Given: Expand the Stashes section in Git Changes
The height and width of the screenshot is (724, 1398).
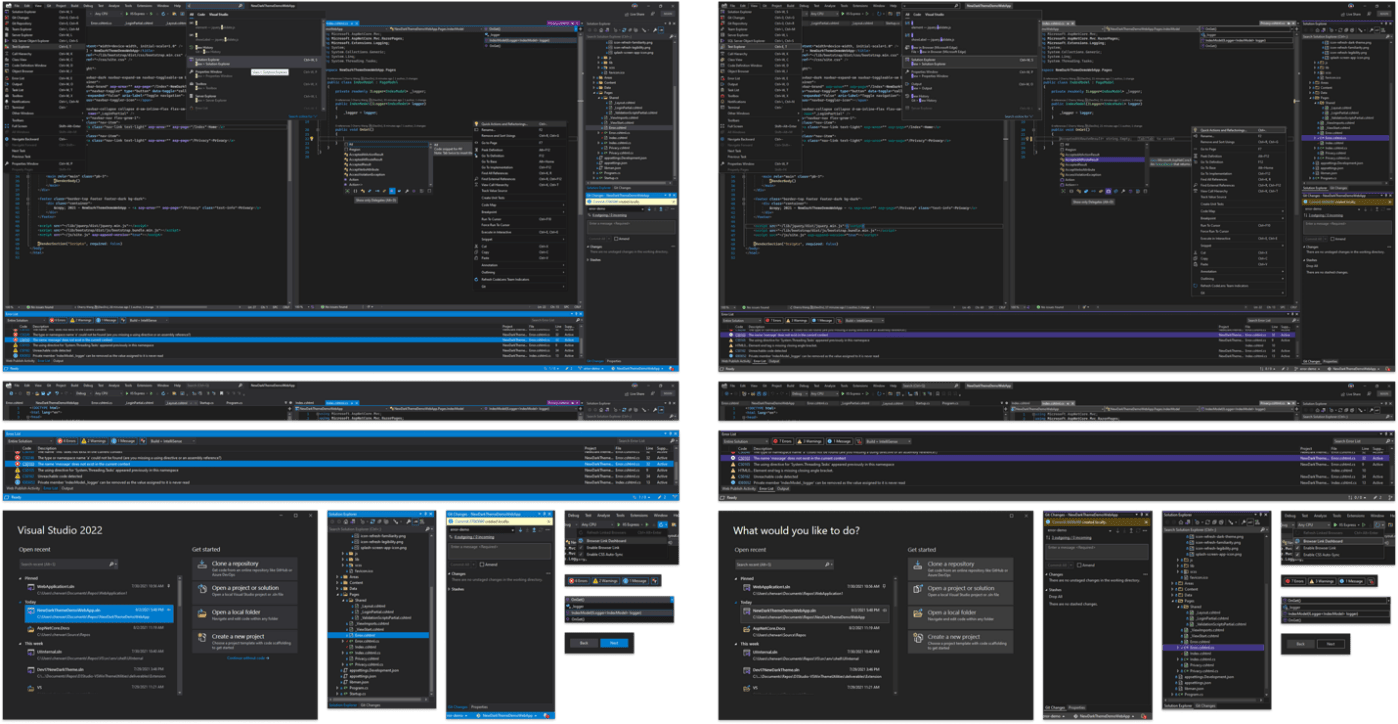Looking at the screenshot, I should (x=458, y=589).
